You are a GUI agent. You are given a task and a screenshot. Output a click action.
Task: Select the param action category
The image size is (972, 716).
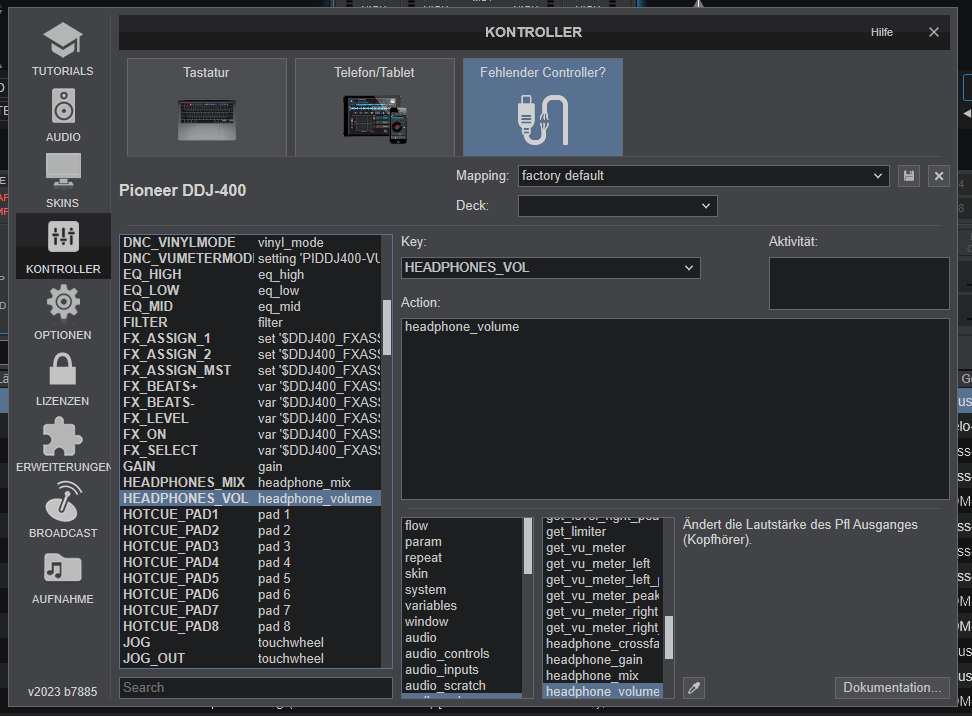pyautogui.click(x=462, y=542)
